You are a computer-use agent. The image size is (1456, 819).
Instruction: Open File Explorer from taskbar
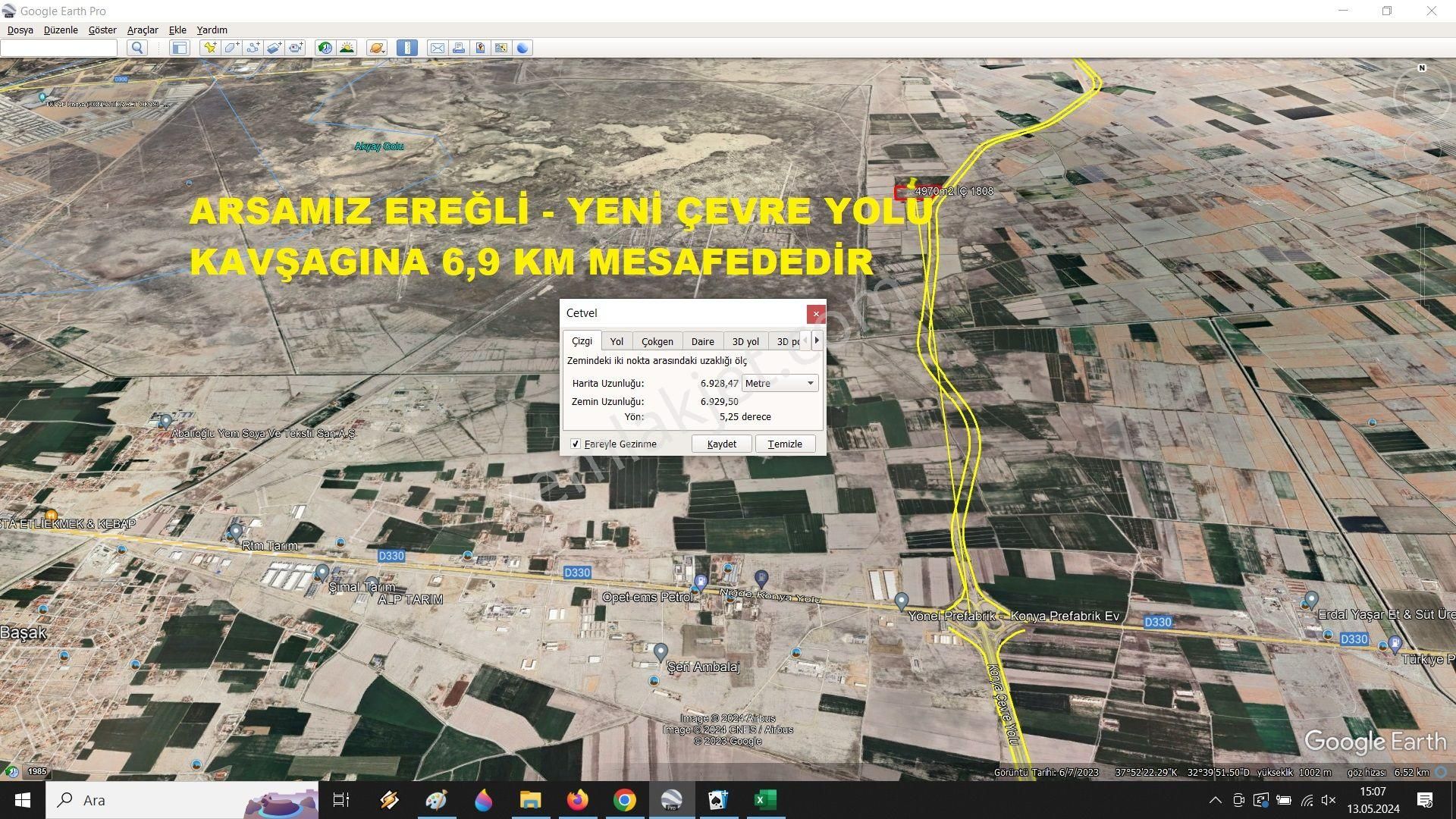[x=530, y=800]
